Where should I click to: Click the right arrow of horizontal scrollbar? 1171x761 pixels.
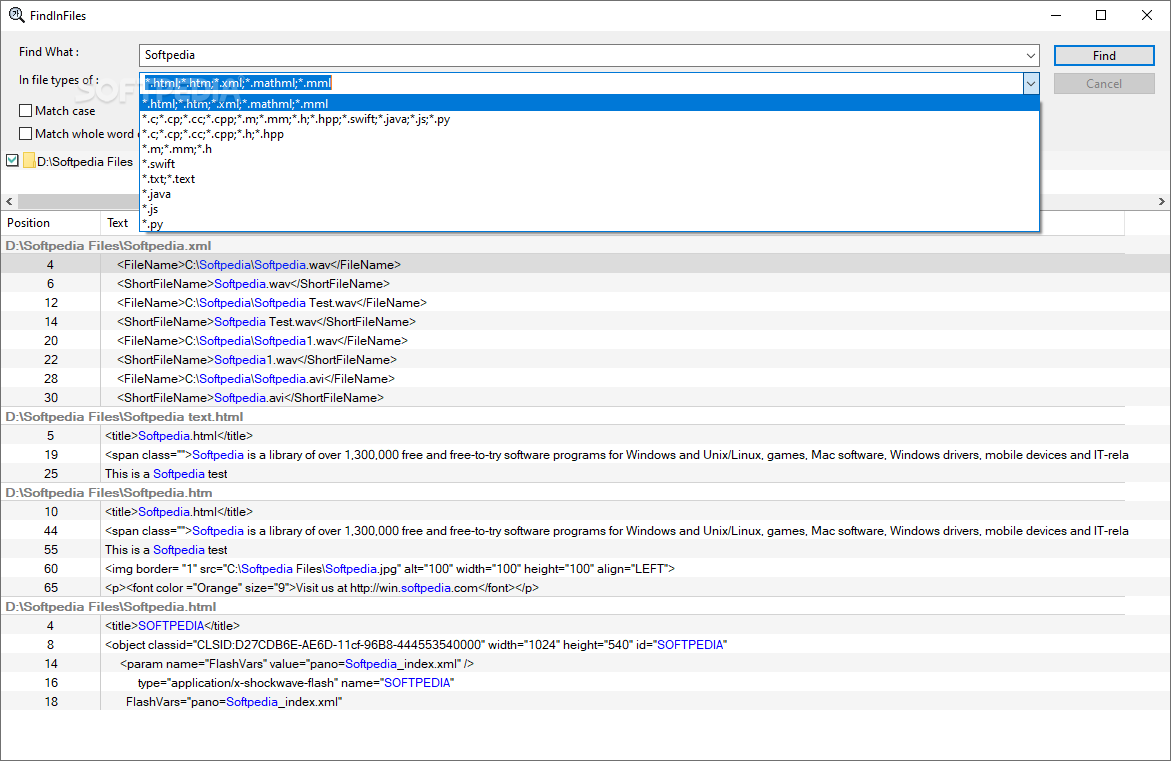(x=1161, y=201)
